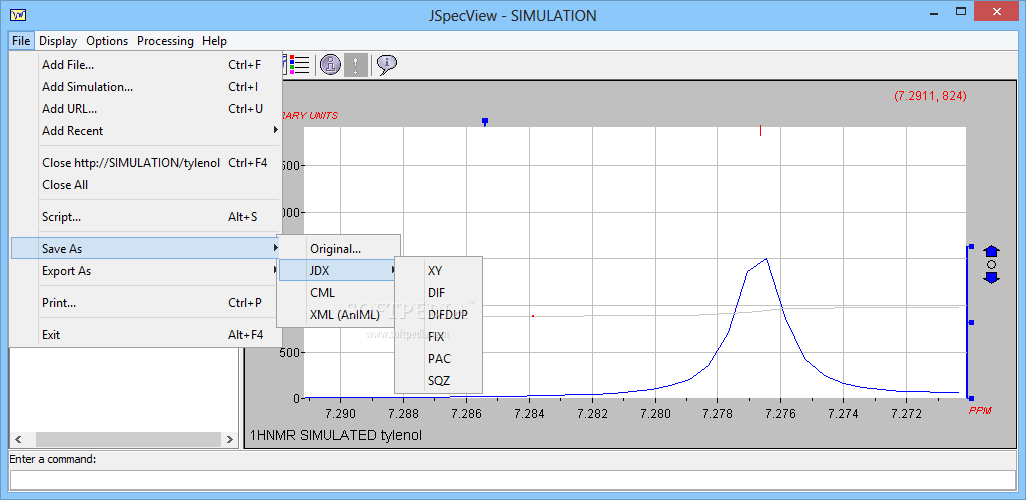
Task: Open the Processing menu
Action: tap(166, 41)
